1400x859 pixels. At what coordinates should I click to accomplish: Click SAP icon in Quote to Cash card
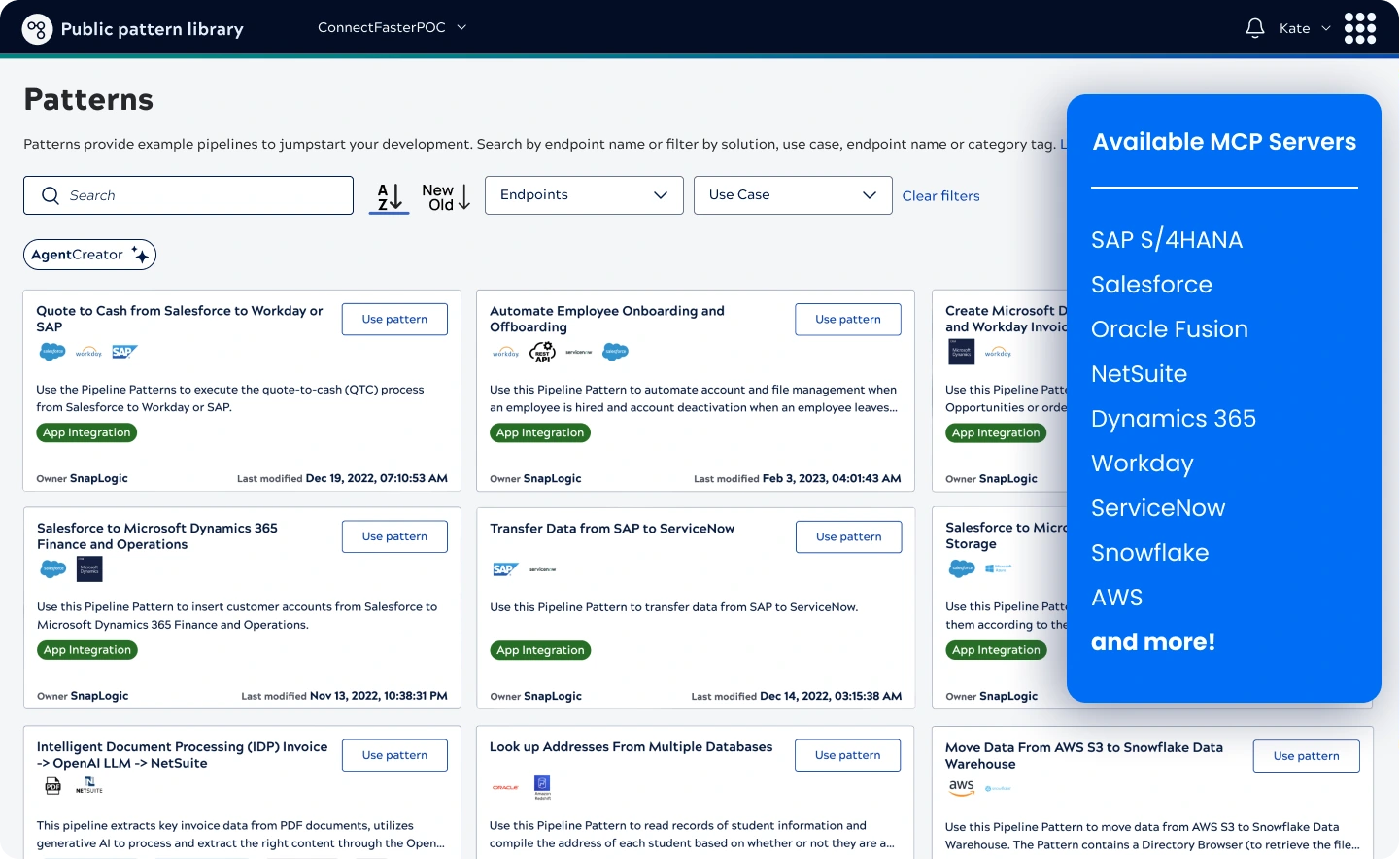124,352
